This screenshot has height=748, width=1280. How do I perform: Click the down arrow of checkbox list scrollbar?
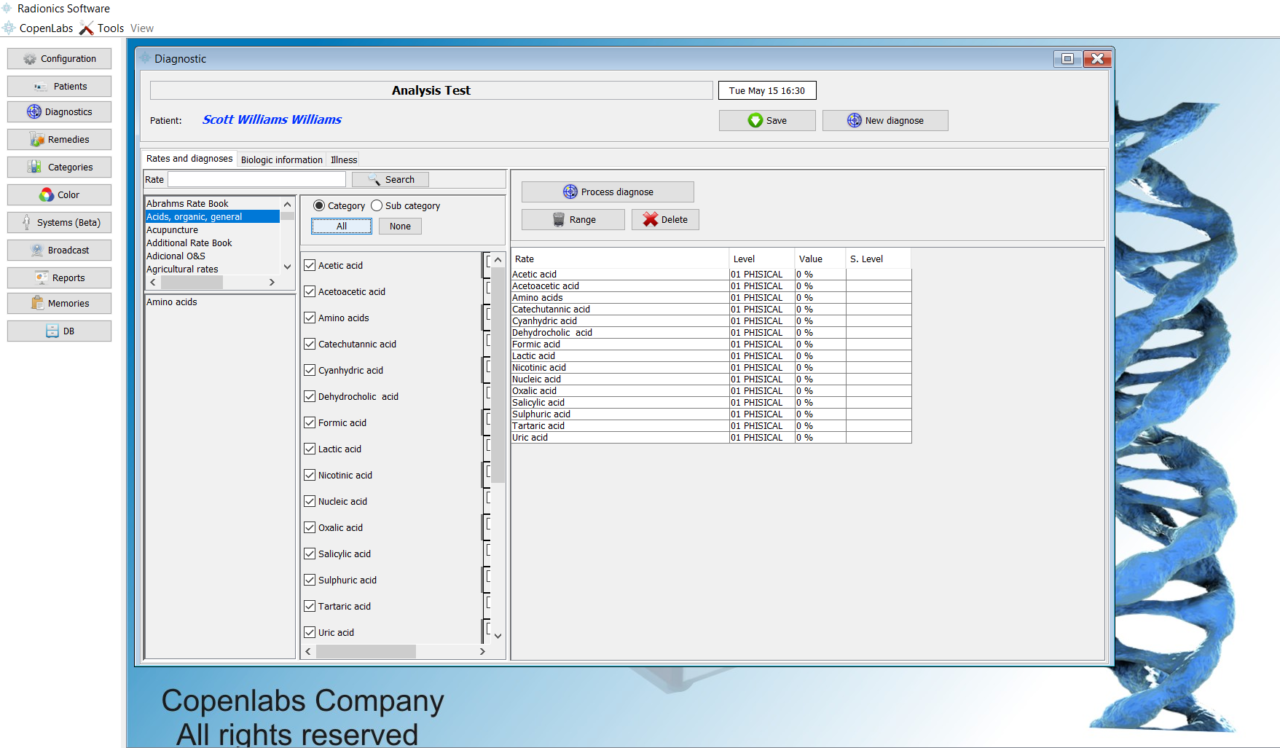[x=498, y=635]
